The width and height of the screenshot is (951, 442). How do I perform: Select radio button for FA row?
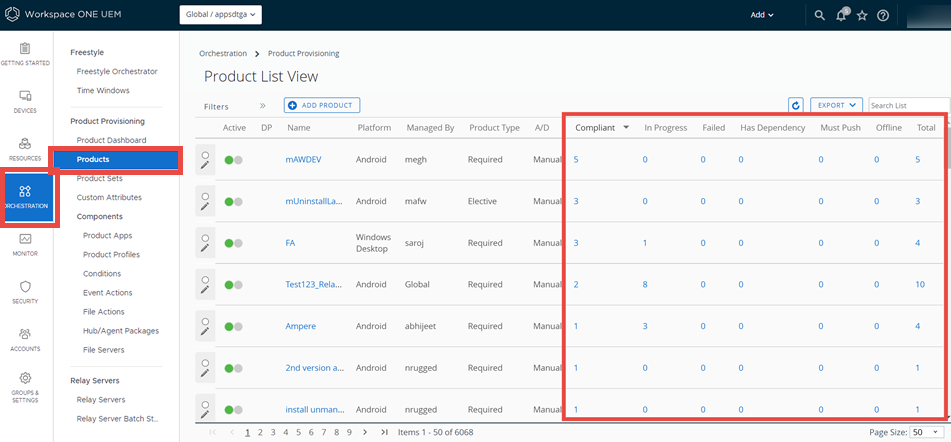click(205, 238)
